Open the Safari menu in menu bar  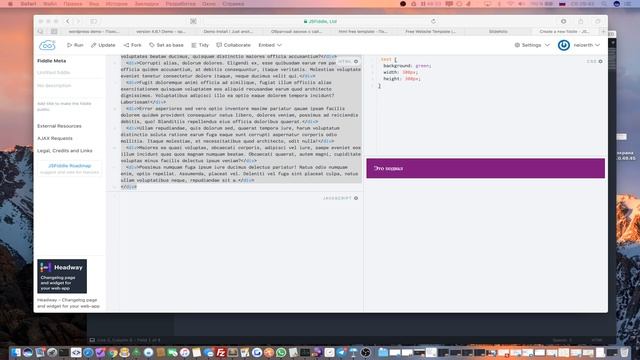[x=29, y=4]
